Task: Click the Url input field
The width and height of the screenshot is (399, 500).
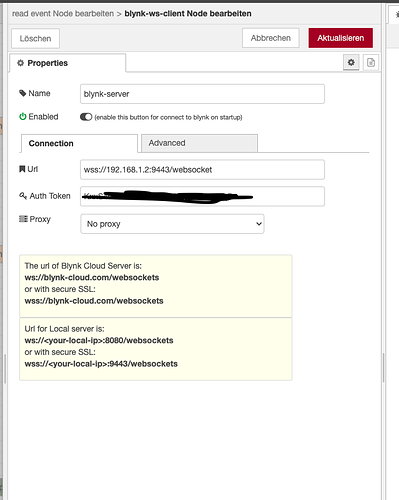Action: [x=202, y=170]
